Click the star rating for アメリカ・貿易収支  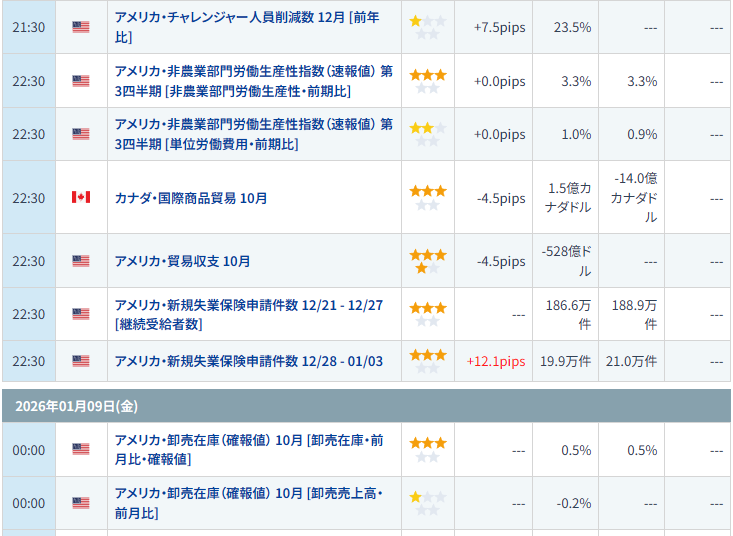tap(428, 261)
